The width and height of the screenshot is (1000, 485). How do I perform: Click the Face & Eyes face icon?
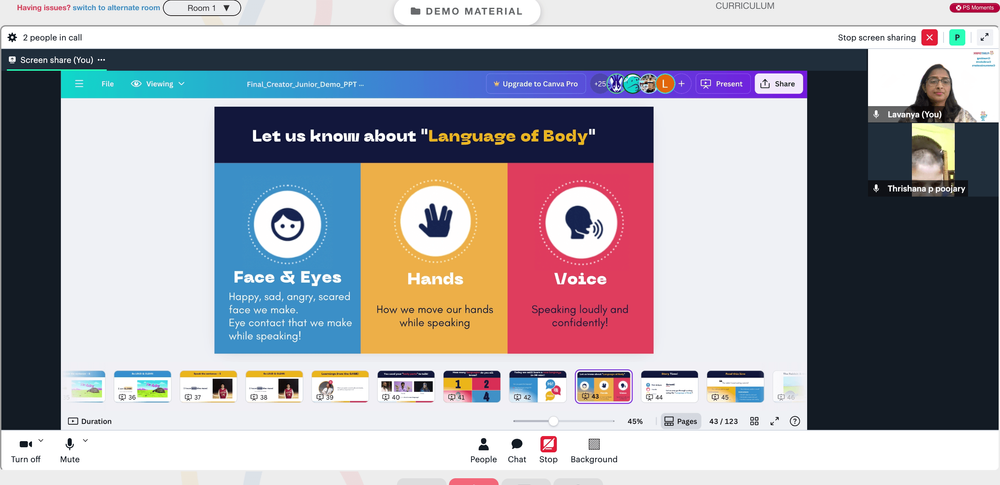pyautogui.click(x=288, y=224)
